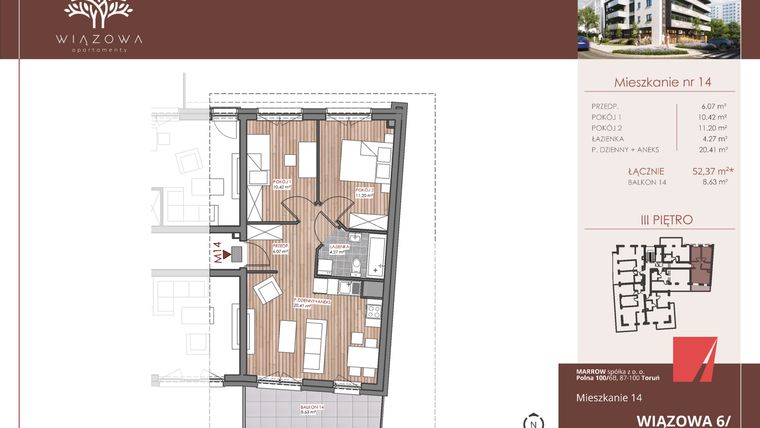Click the ŁĄCZNIE total label
The width and height of the screenshot is (760, 428).
[x=646, y=172]
